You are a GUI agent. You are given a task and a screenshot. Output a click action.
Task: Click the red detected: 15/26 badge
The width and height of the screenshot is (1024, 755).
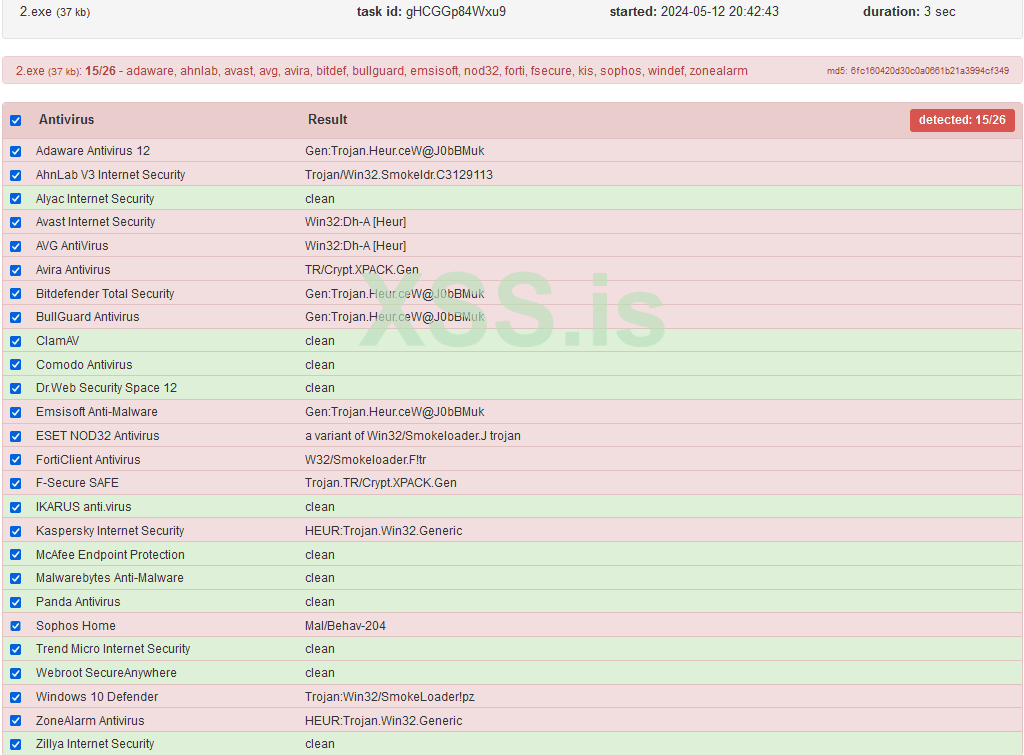(x=962, y=120)
